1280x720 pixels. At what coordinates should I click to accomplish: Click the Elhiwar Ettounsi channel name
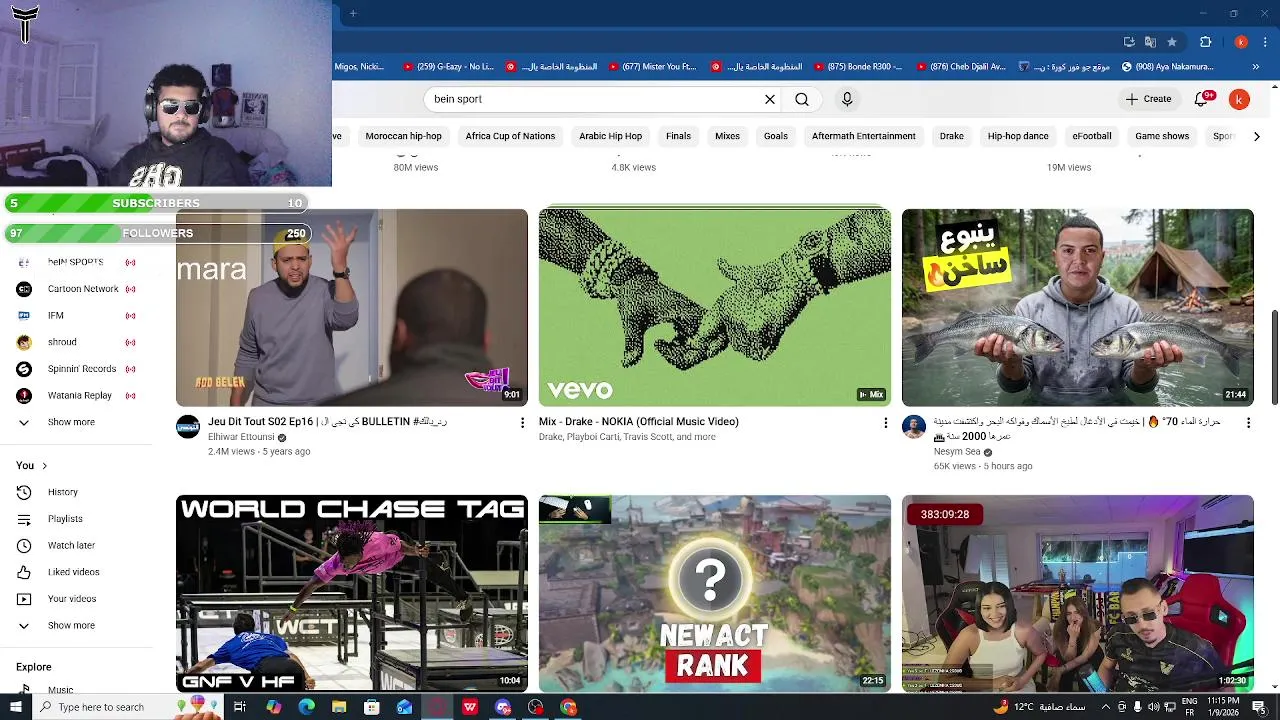coord(241,437)
